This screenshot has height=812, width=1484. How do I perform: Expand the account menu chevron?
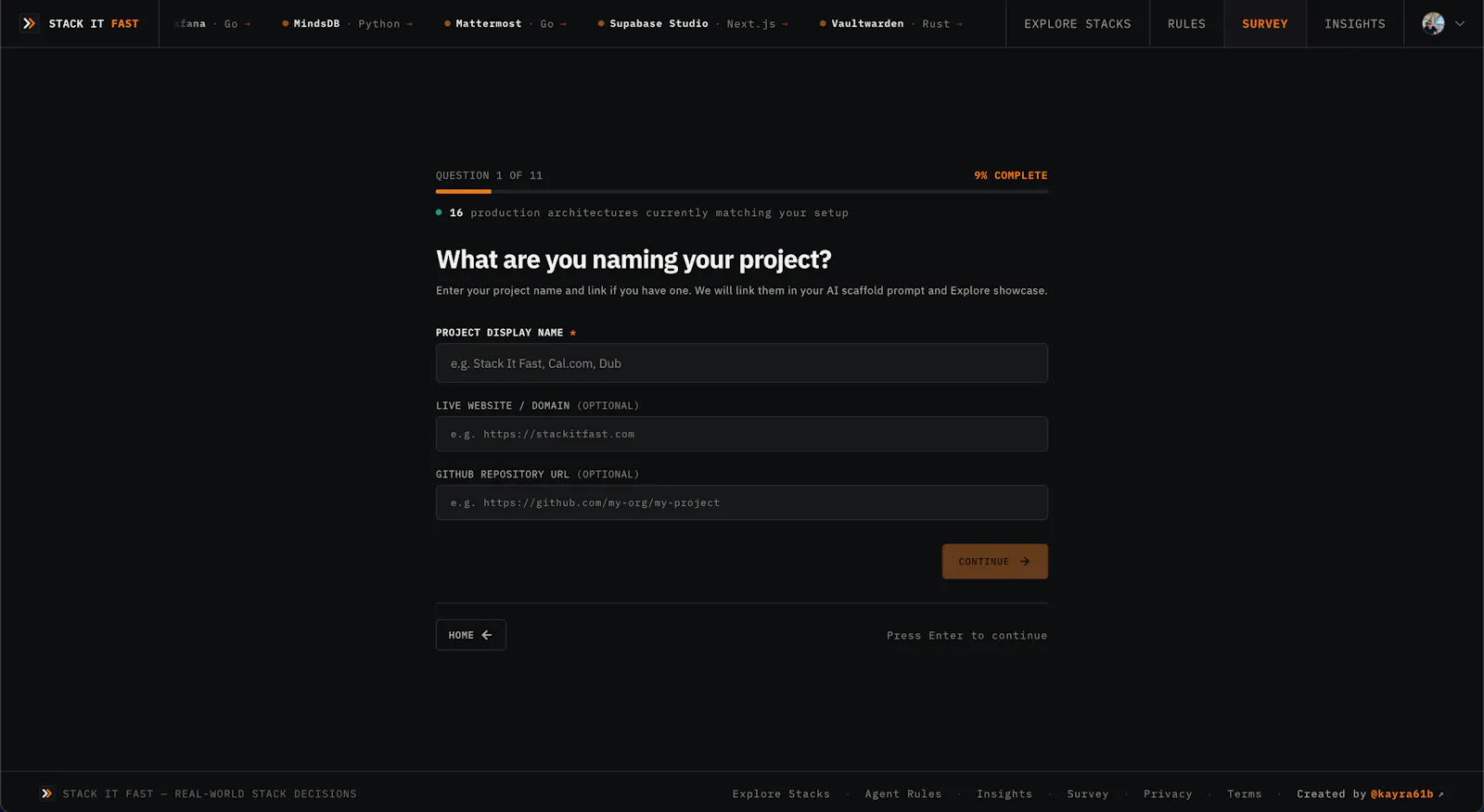[x=1460, y=24]
